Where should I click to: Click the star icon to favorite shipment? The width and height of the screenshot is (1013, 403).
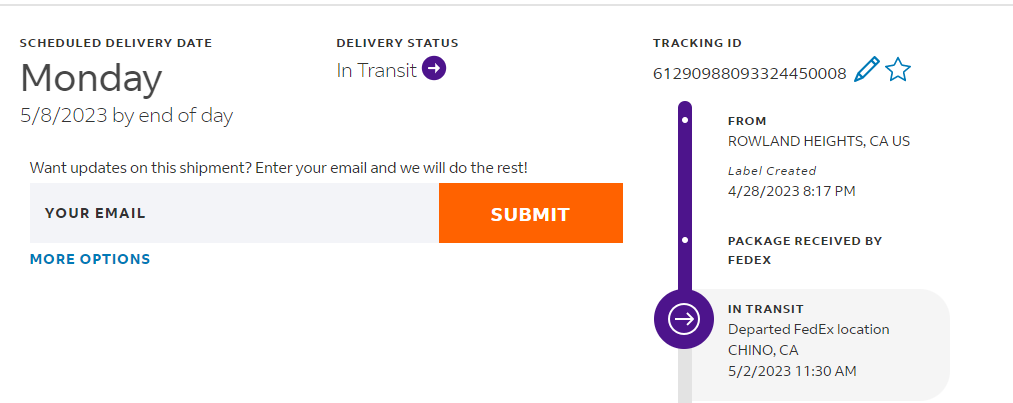898,70
